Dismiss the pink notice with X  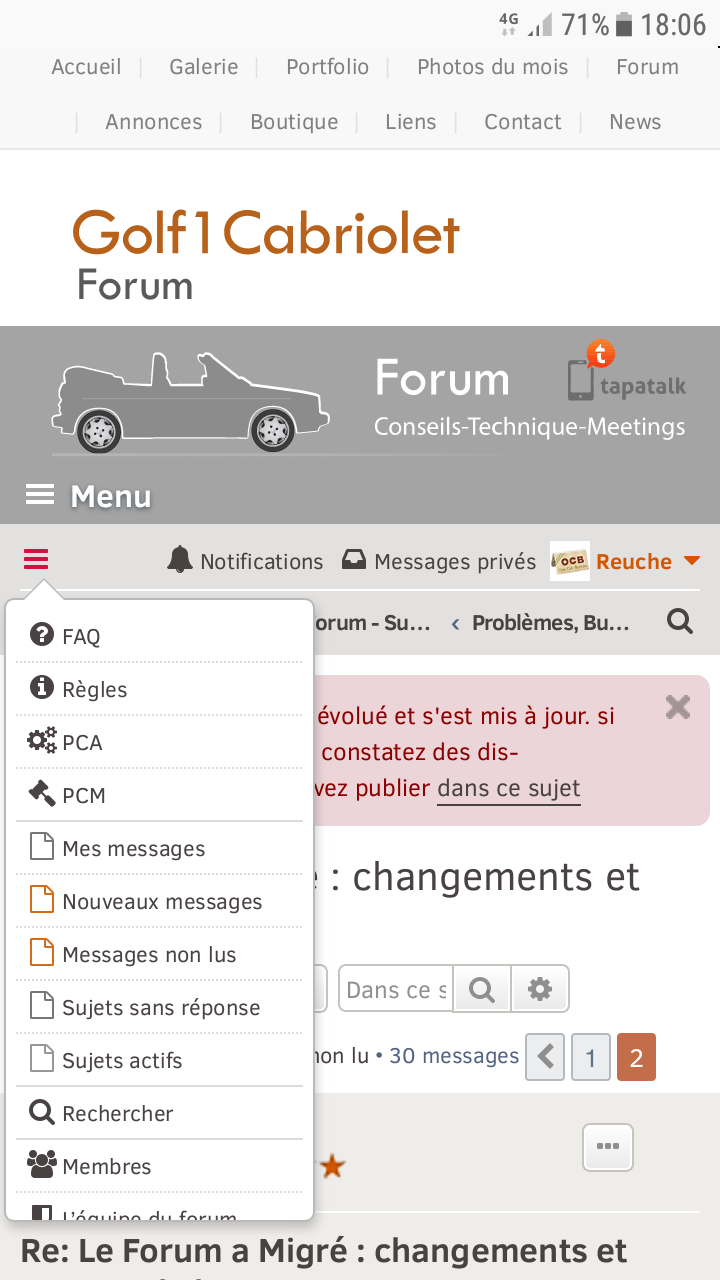[x=678, y=707]
